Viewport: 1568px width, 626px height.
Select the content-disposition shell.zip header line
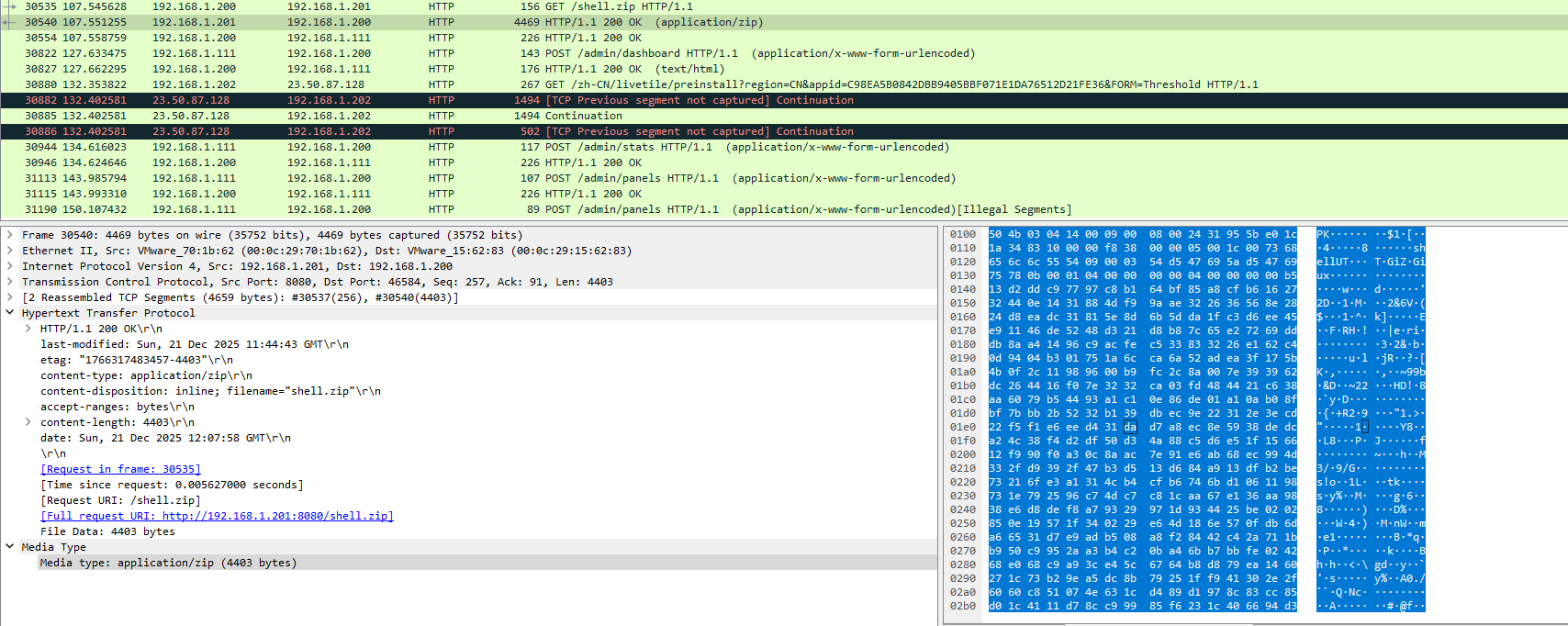tap(210, 391)
